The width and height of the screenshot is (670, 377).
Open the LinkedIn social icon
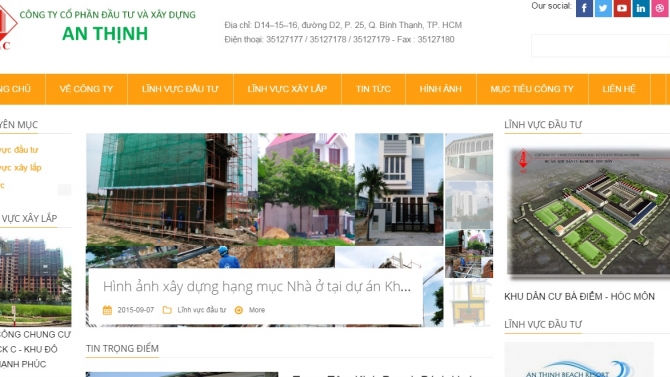point(641,8)
